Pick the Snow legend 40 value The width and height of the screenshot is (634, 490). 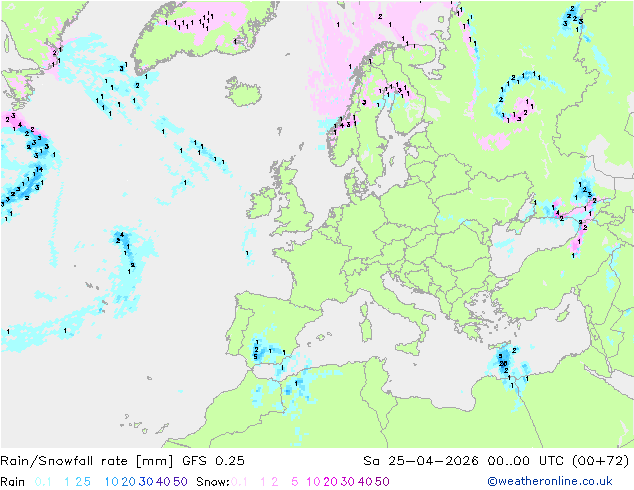click(x=365, y=482)
